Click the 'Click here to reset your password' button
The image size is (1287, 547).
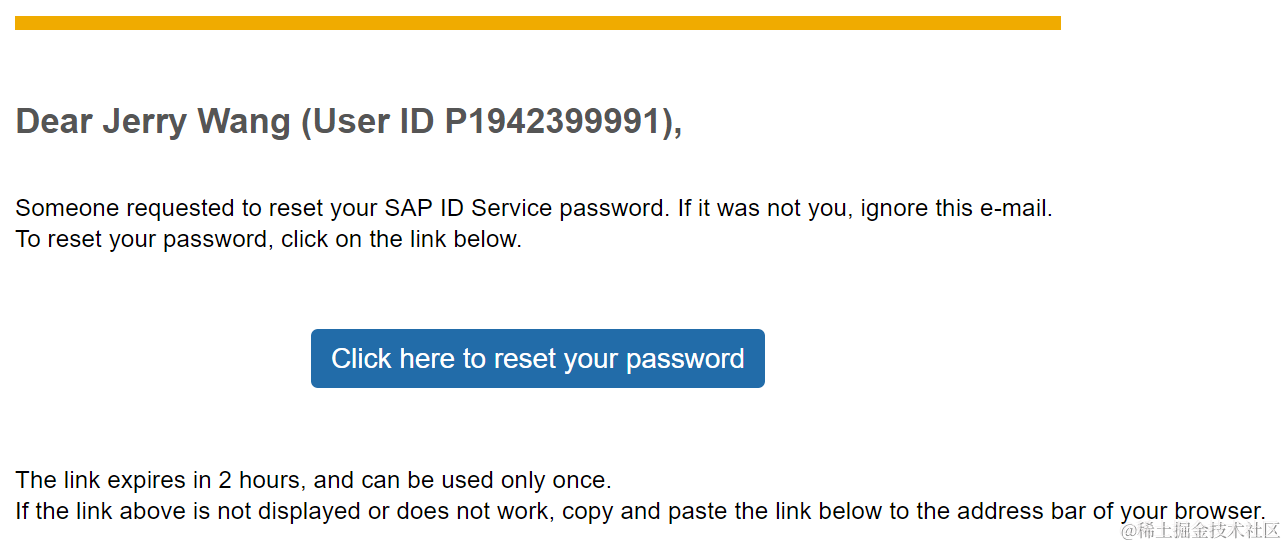537,358
